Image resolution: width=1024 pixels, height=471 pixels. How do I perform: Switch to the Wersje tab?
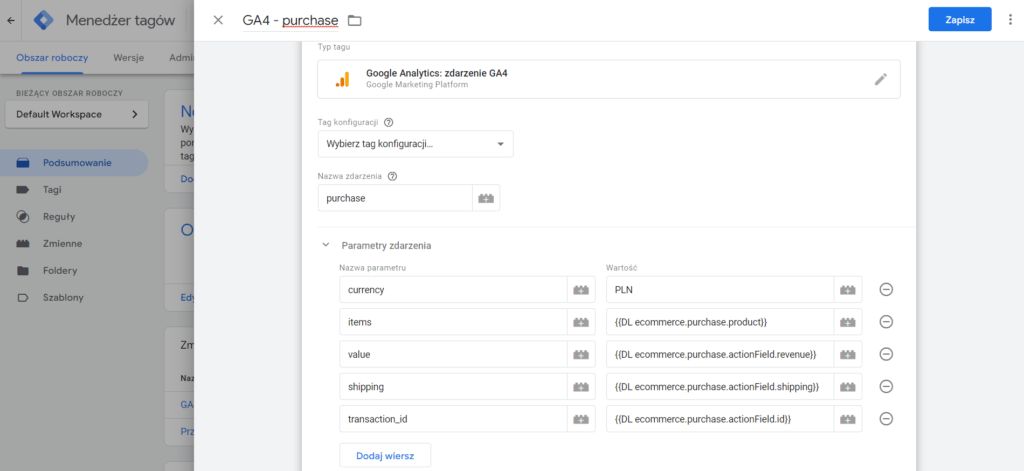tap(129, 57)
